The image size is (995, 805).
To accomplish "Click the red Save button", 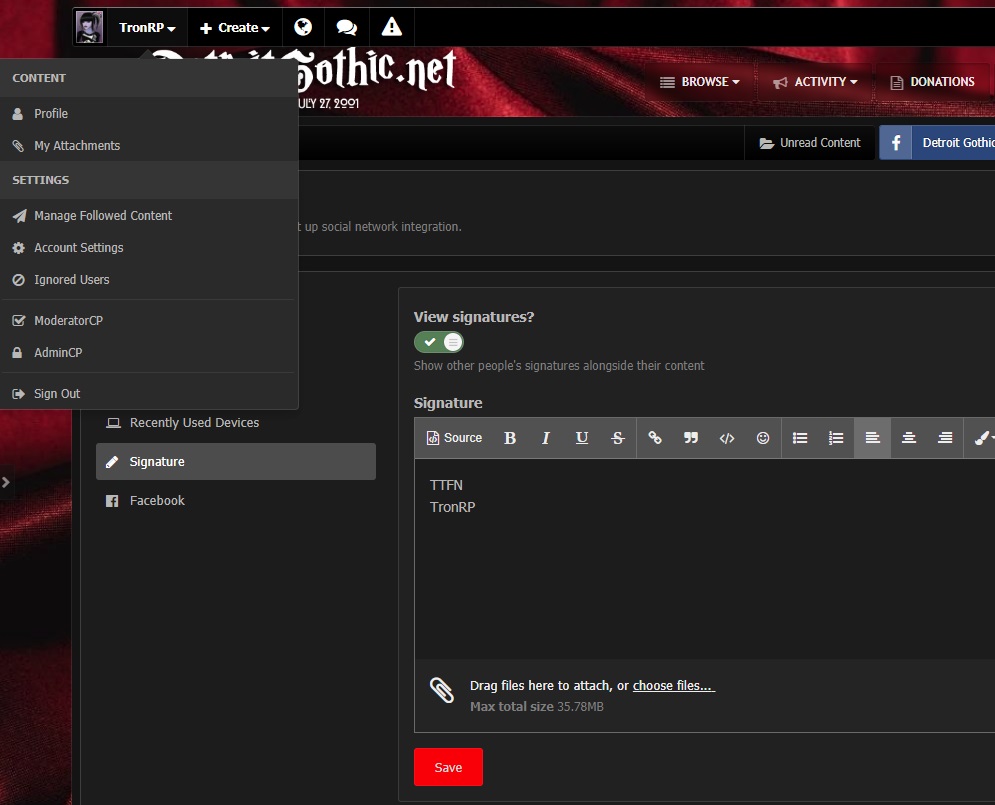I will pos(448,767).
